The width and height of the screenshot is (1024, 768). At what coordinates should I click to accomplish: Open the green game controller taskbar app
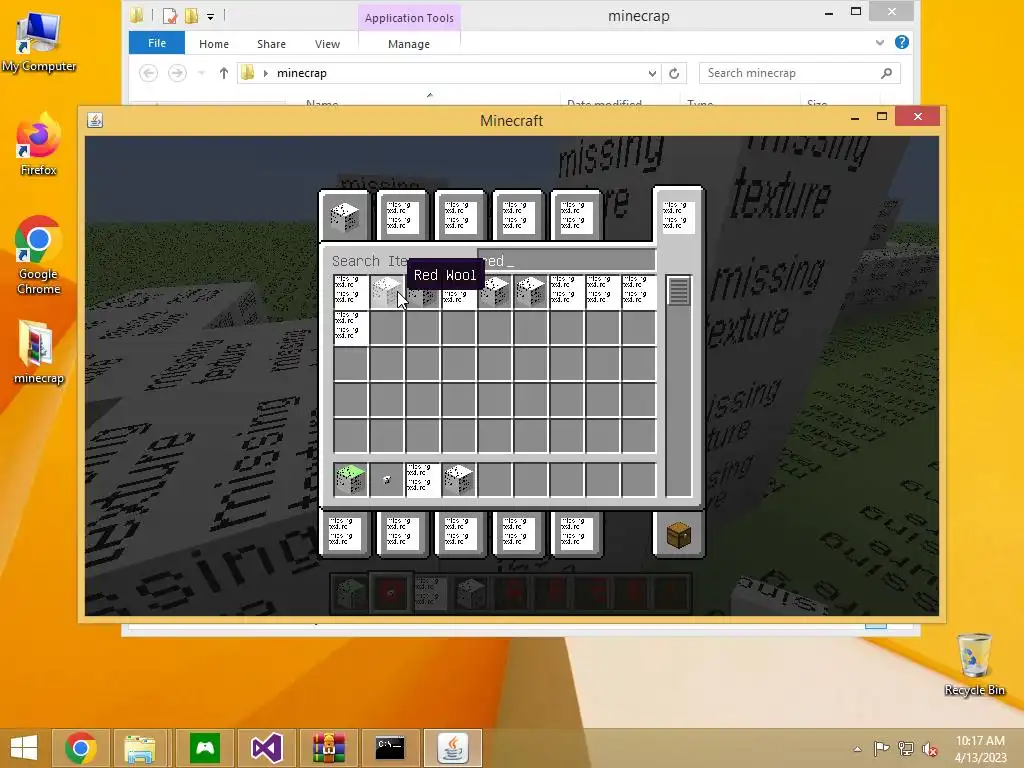pyautogui.click(x=205, y=748)
